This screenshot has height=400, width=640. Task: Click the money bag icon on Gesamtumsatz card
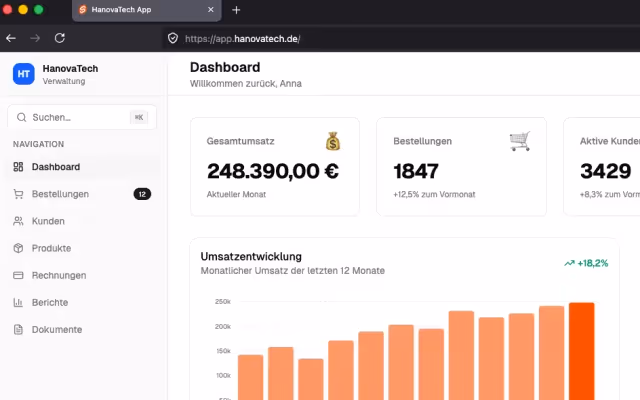[333, 141]
